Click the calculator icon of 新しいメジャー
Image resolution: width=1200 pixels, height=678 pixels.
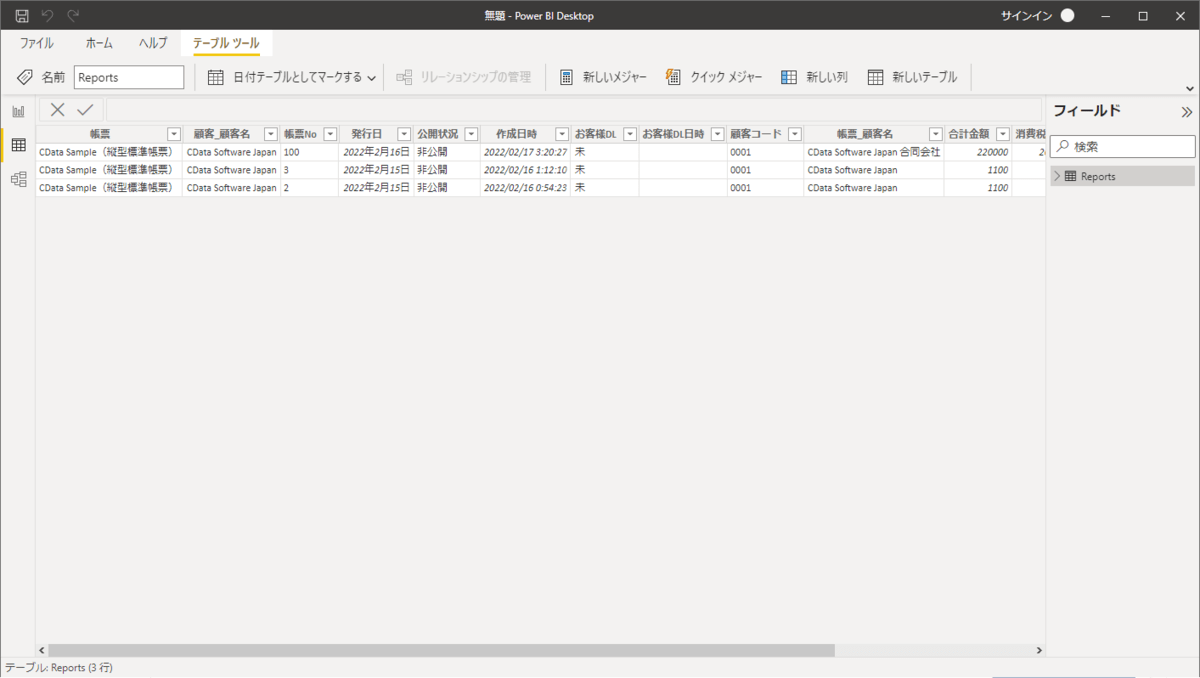(x=566, y=77)
